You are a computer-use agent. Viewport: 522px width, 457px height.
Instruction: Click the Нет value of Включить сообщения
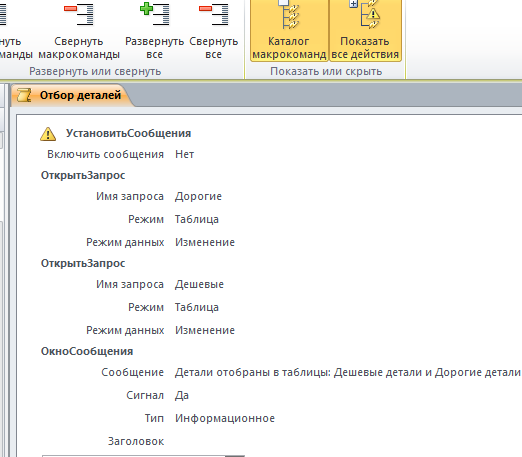click(184, 154)
